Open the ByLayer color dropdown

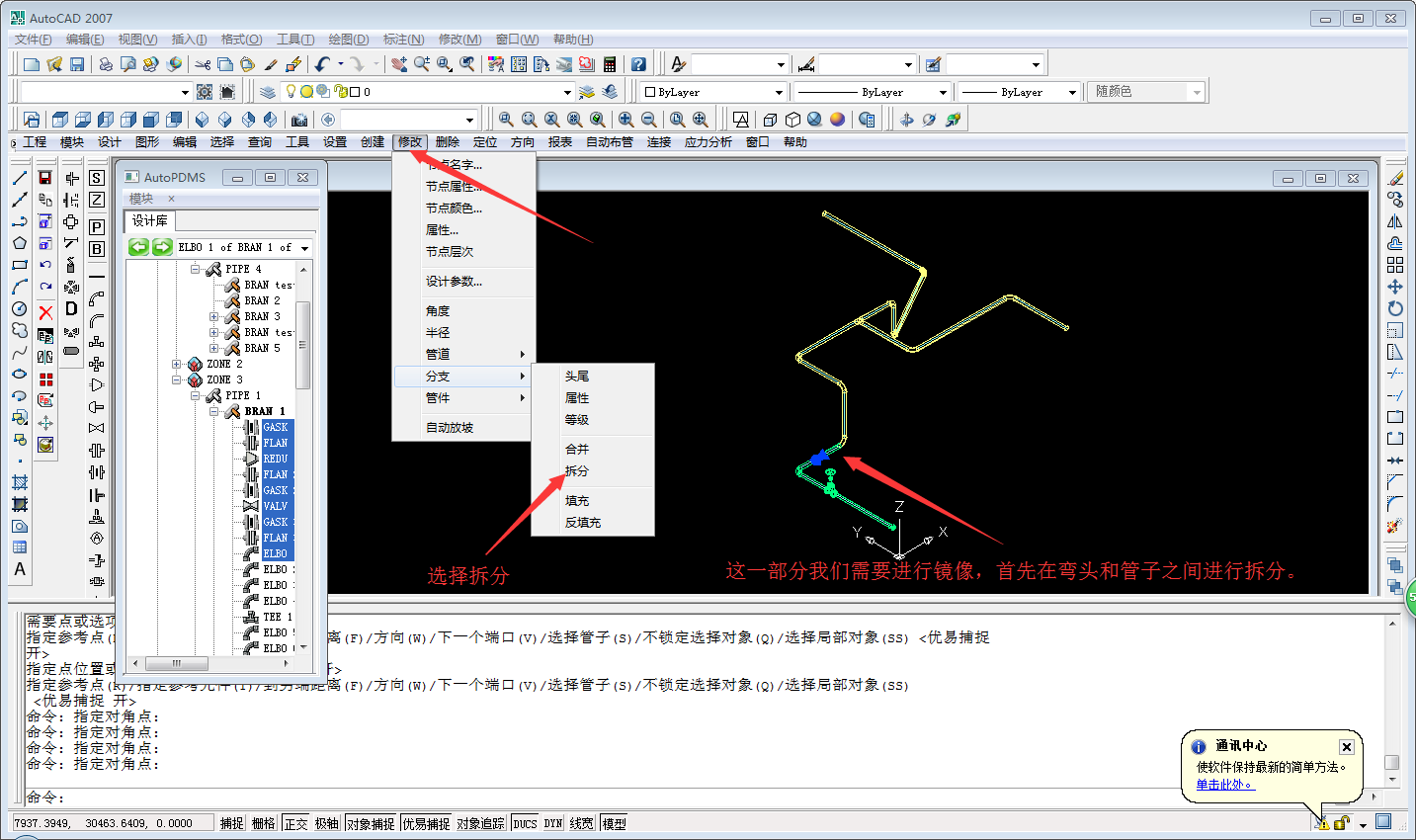tap(779, 92)
